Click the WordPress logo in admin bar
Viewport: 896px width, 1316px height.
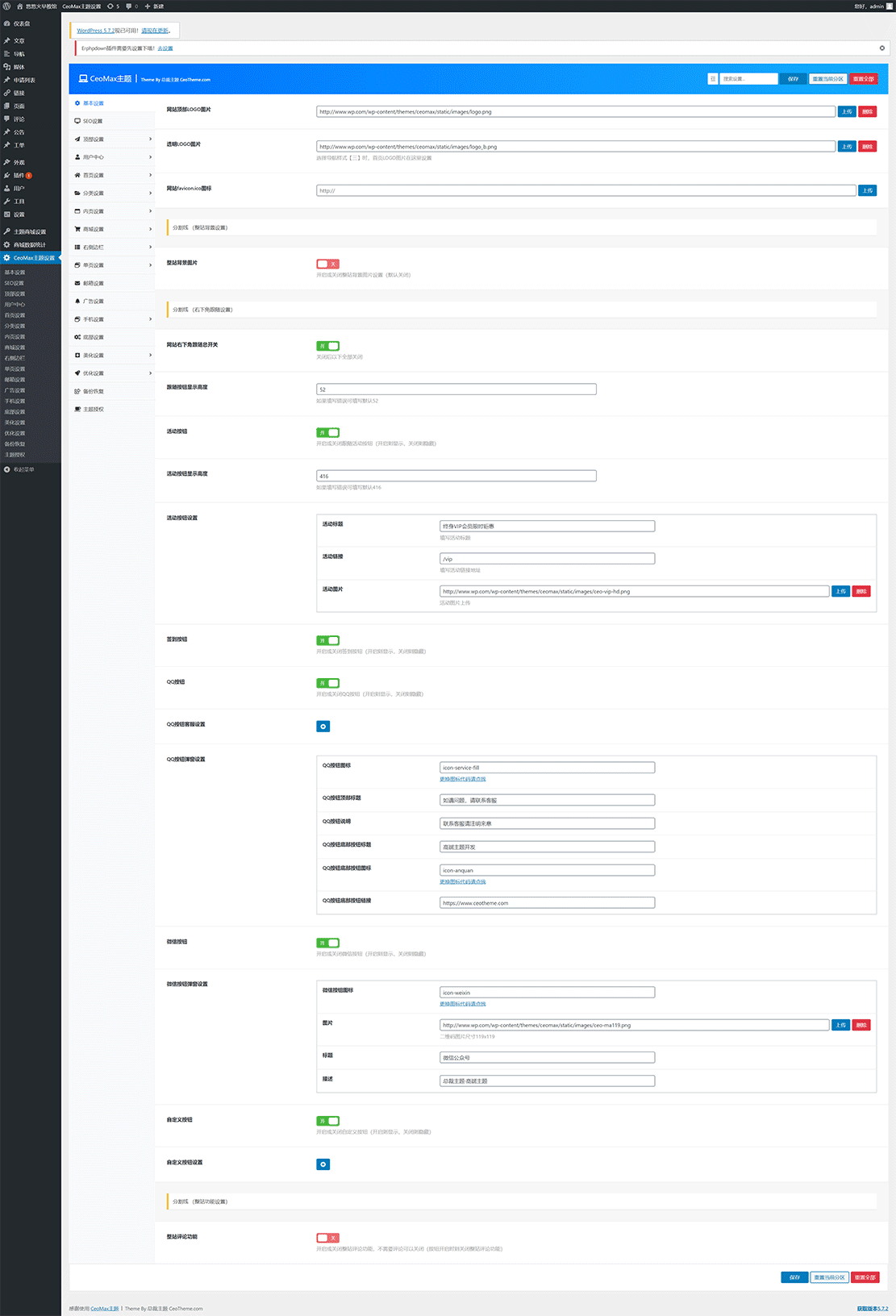tap(6, 6)
